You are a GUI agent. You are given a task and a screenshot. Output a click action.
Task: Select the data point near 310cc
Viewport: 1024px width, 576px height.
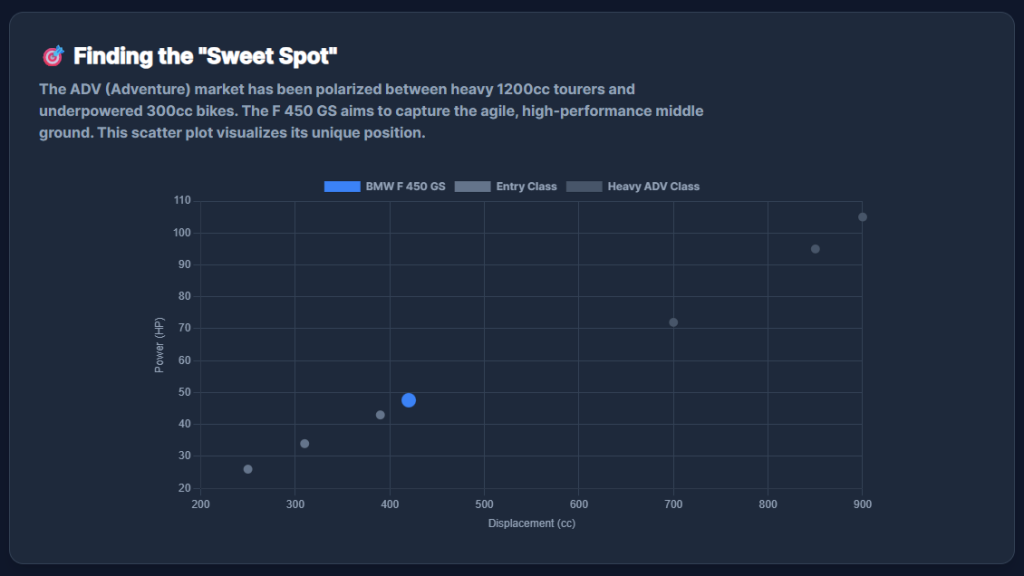point(305,444)
